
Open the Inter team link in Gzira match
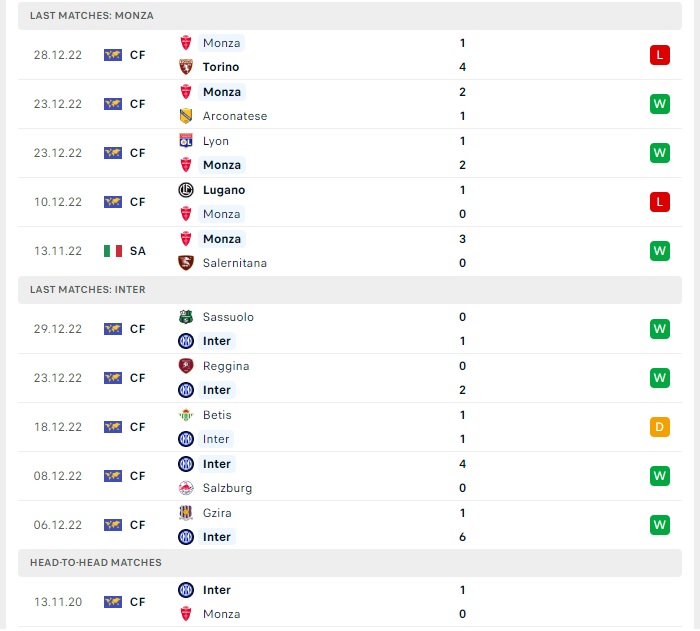tap(217, 537)
